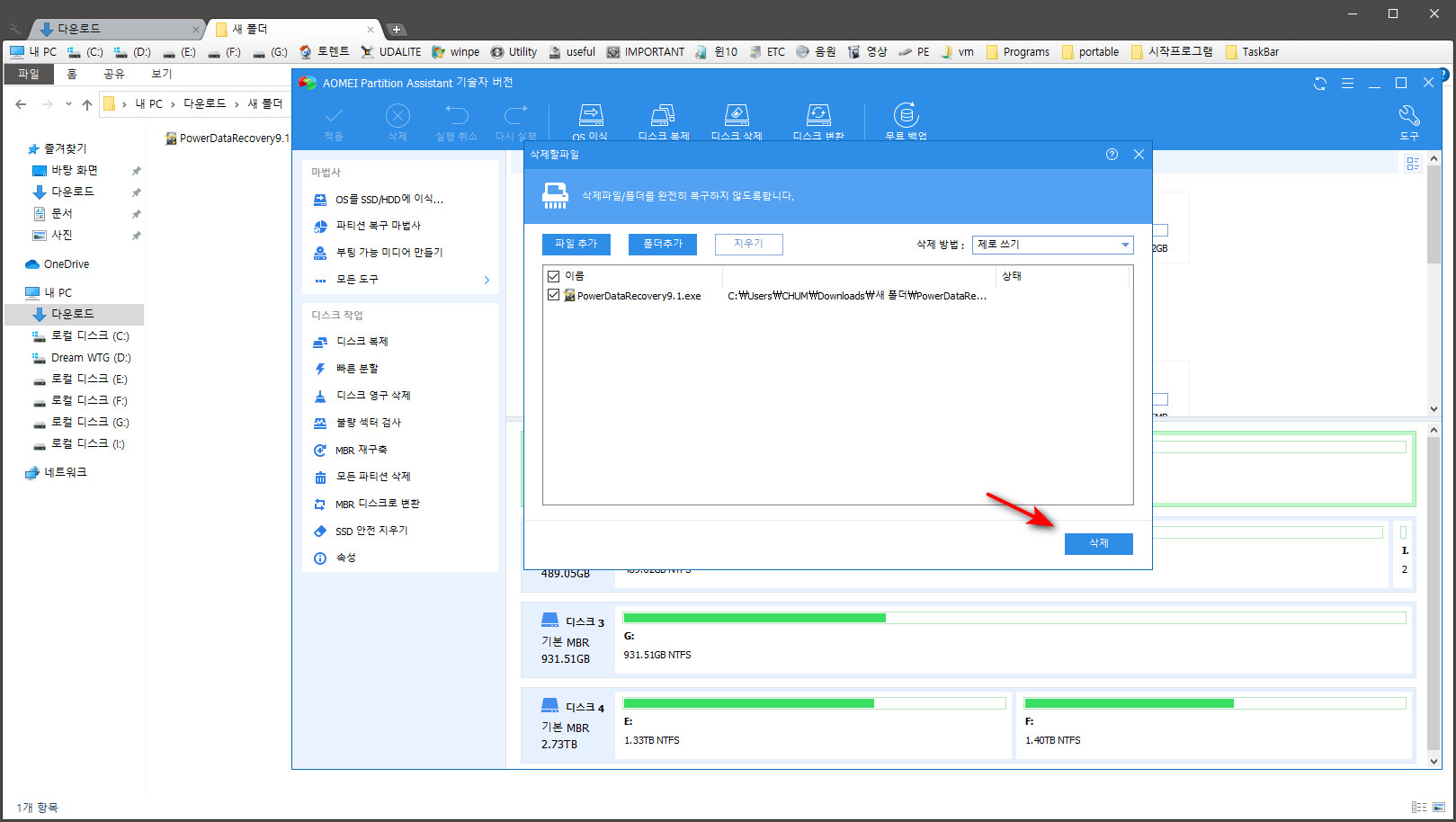Click 디스크 4 F: partition usage bar
1456x822 pixels.
coord(1214,703)
